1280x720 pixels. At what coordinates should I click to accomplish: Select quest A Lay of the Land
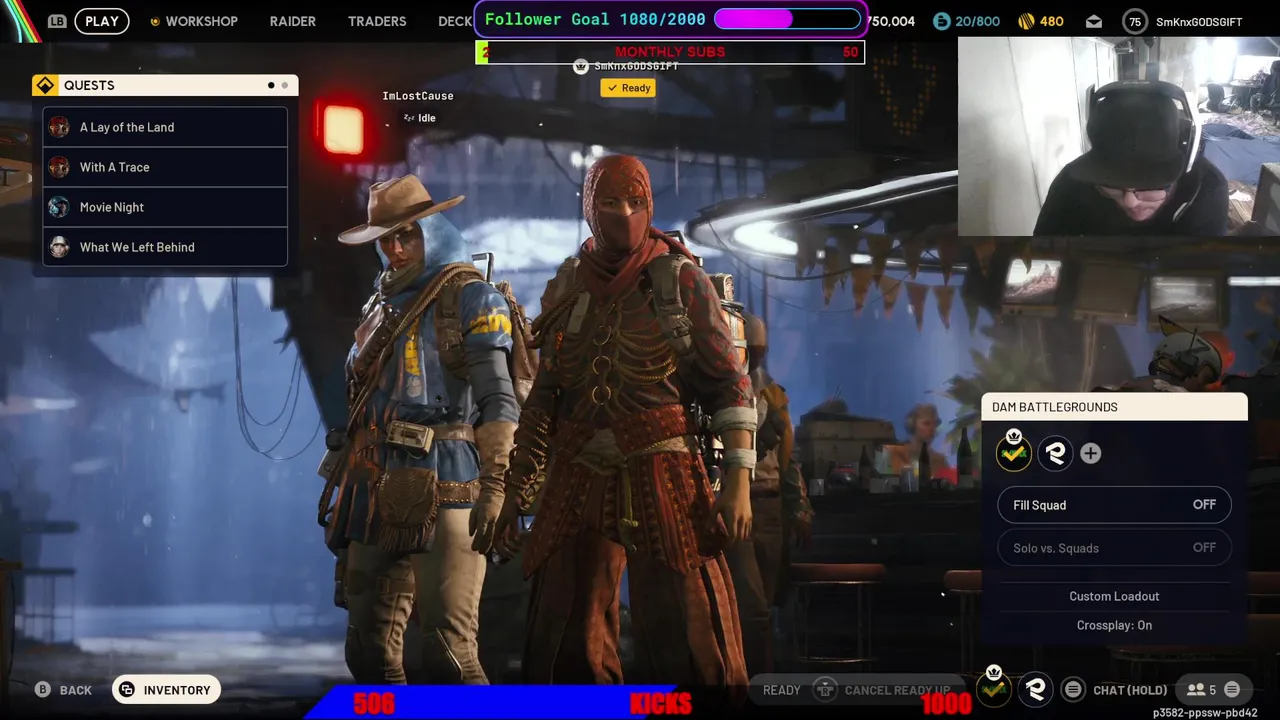[x=165, y=127]
